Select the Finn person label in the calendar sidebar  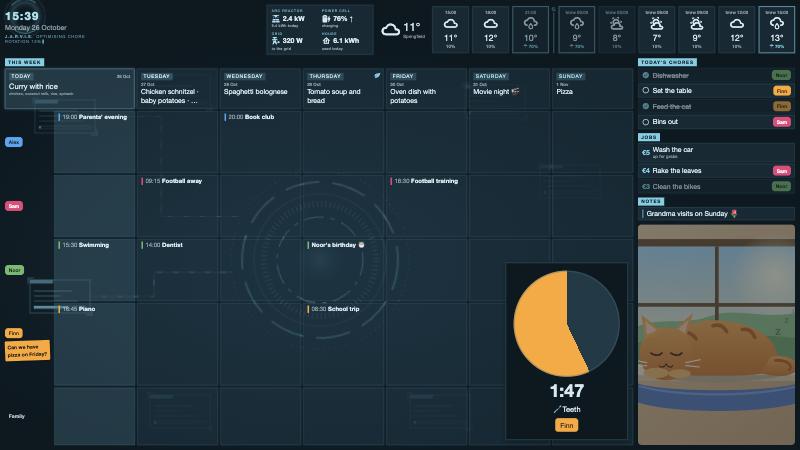[13, 333]
